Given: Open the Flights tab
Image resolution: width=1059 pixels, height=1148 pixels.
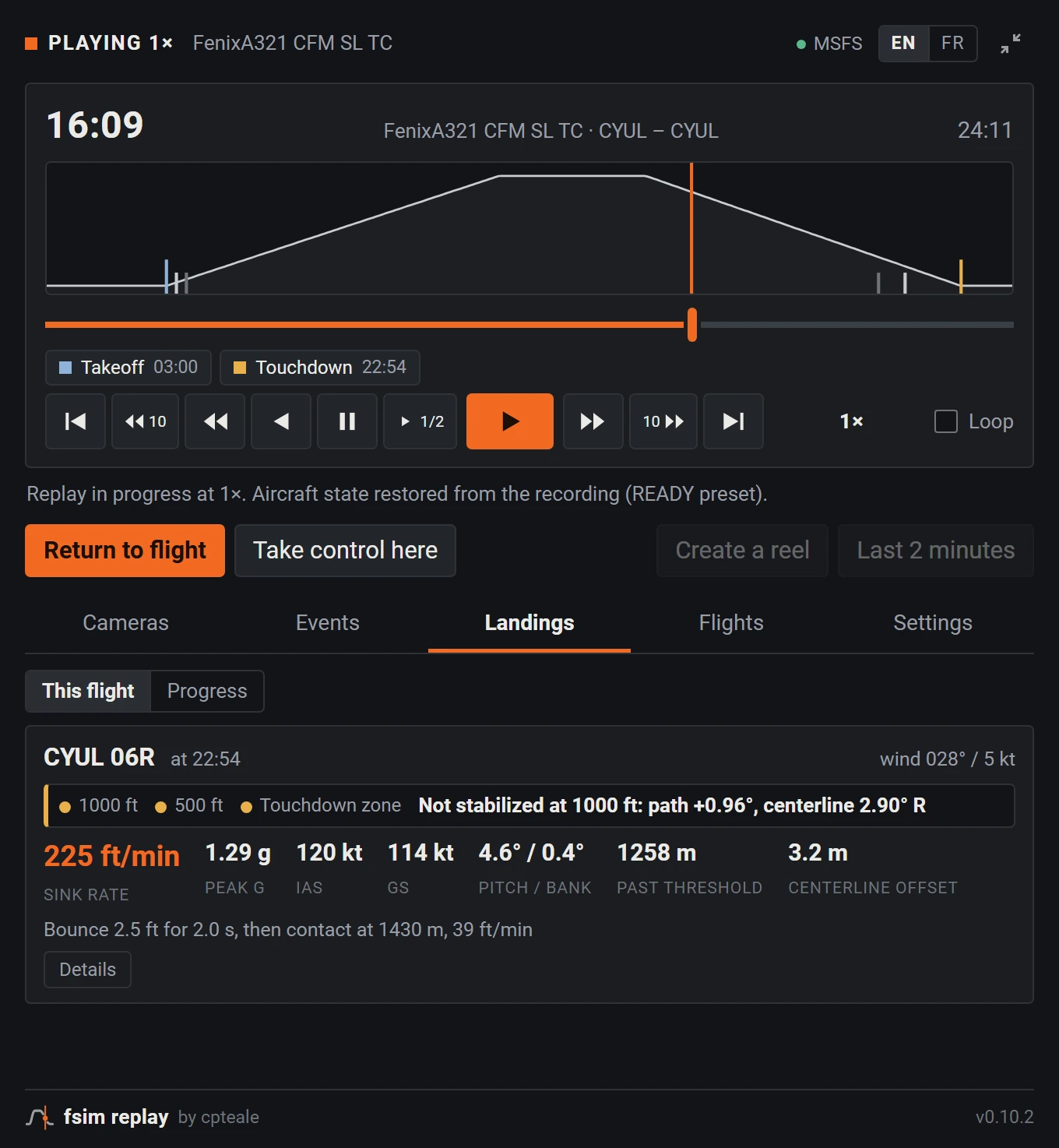Looking at the screenshot, I should point(731,623).
